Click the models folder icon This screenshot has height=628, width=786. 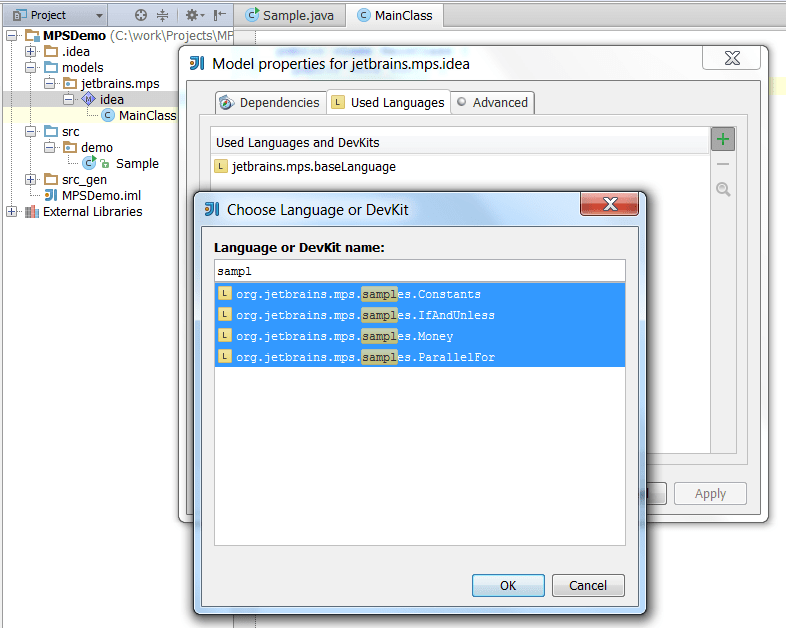[51, 67]
